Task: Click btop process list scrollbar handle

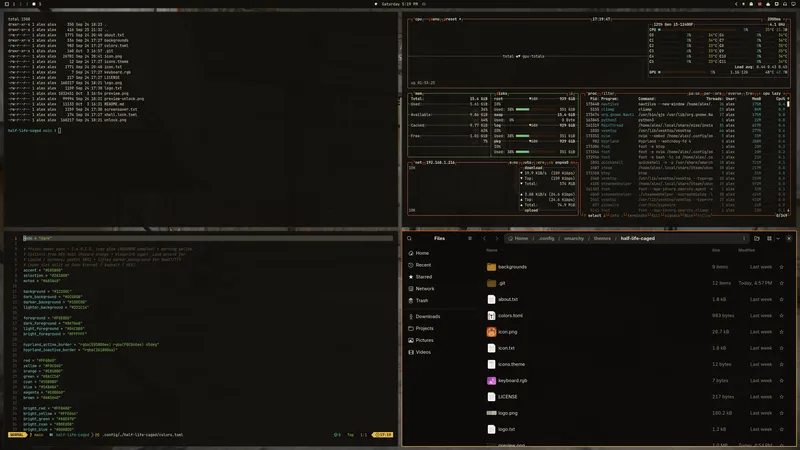Action: coord(788,104)
